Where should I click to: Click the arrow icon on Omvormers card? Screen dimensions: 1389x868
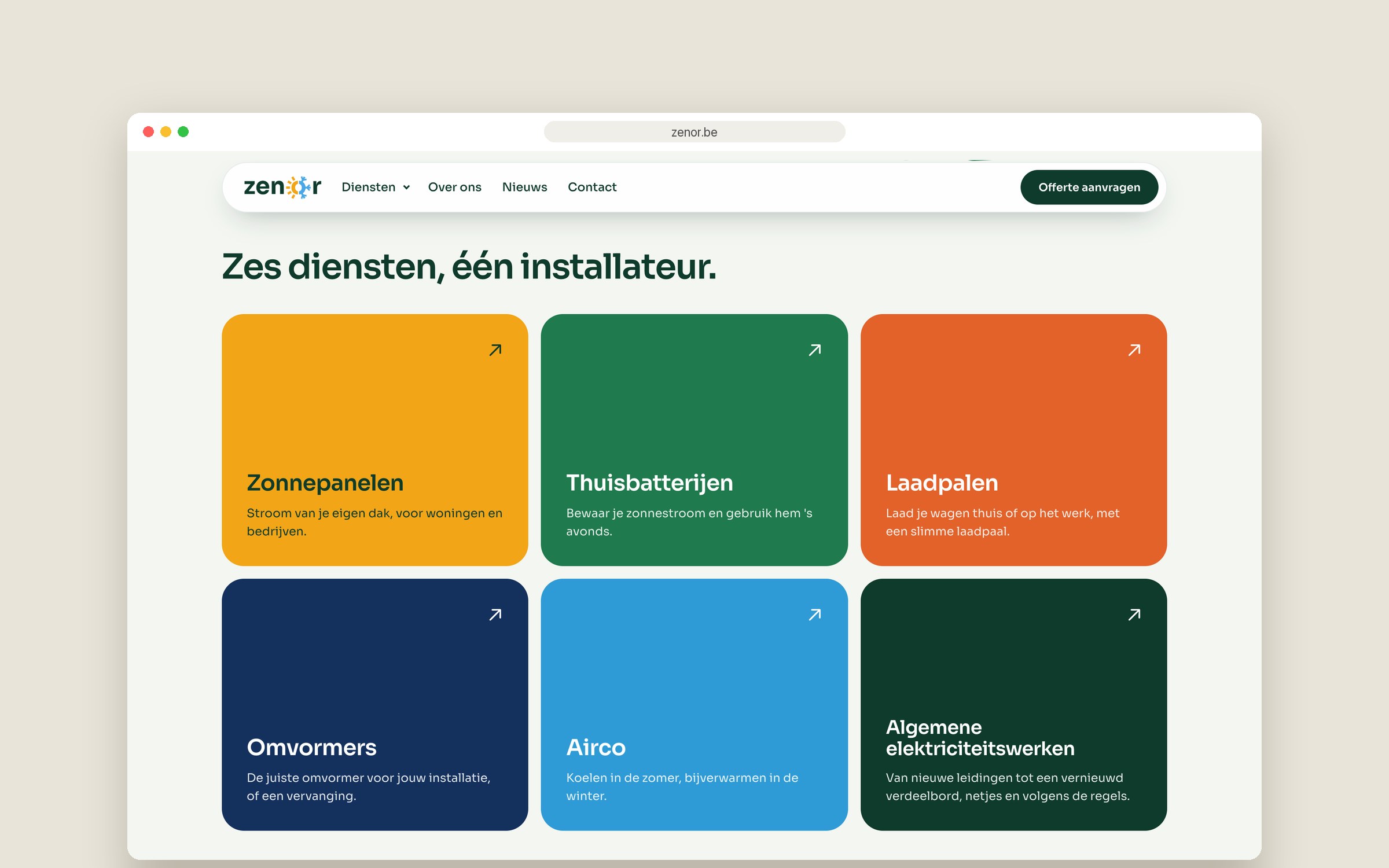click(495, 615)
